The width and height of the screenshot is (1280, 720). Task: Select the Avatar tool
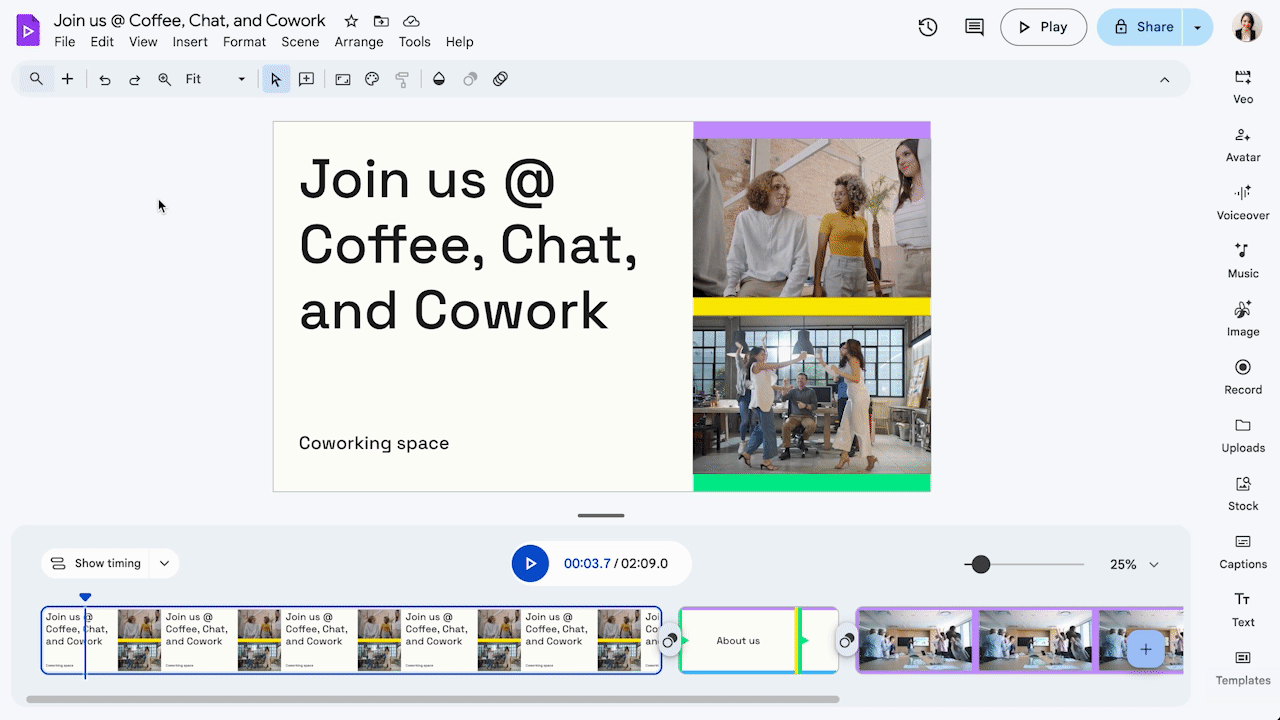point(1242,143)
